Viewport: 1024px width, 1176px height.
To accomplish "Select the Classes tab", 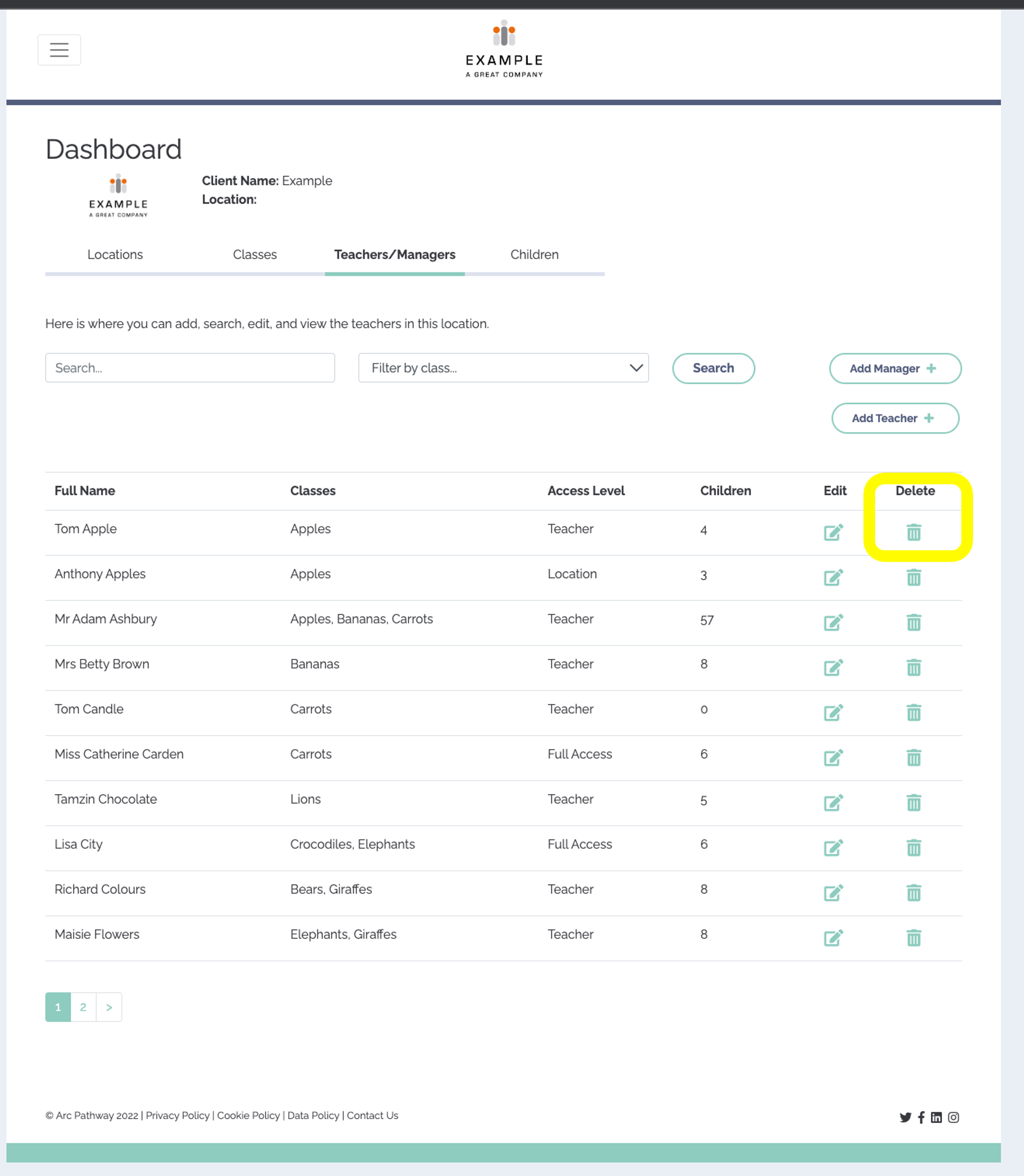I will [x=254, y=254].
